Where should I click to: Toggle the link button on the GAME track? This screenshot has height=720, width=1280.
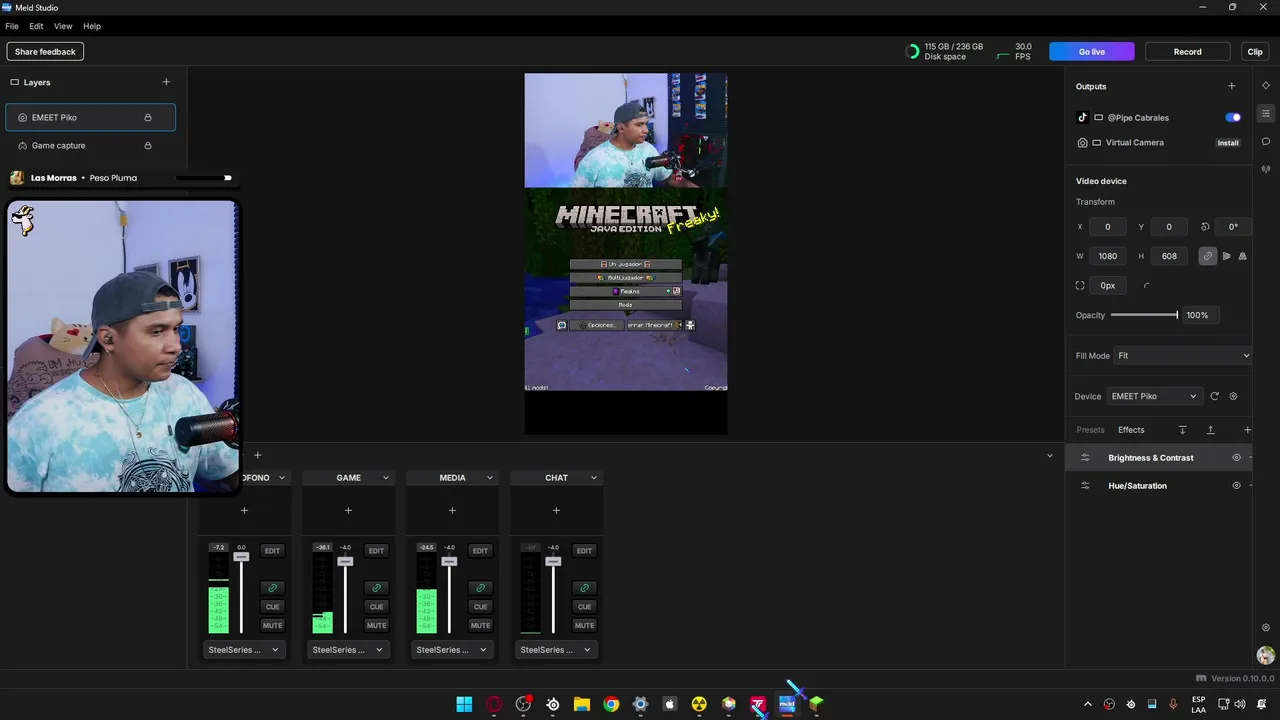point(376,588)
